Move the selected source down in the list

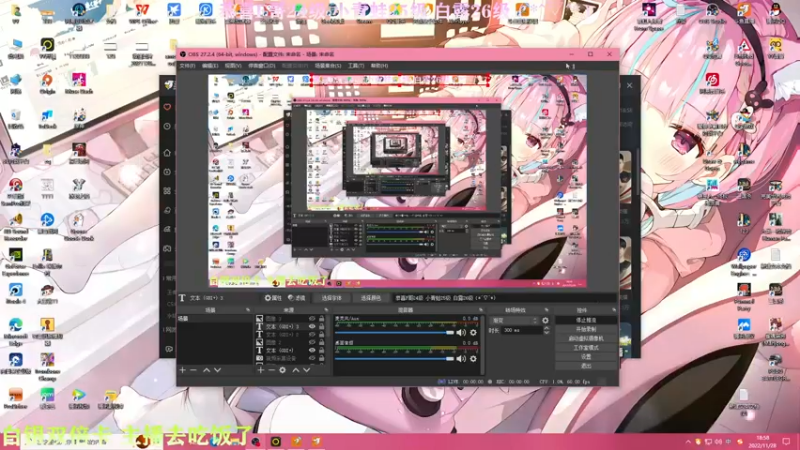click(307, 370)
